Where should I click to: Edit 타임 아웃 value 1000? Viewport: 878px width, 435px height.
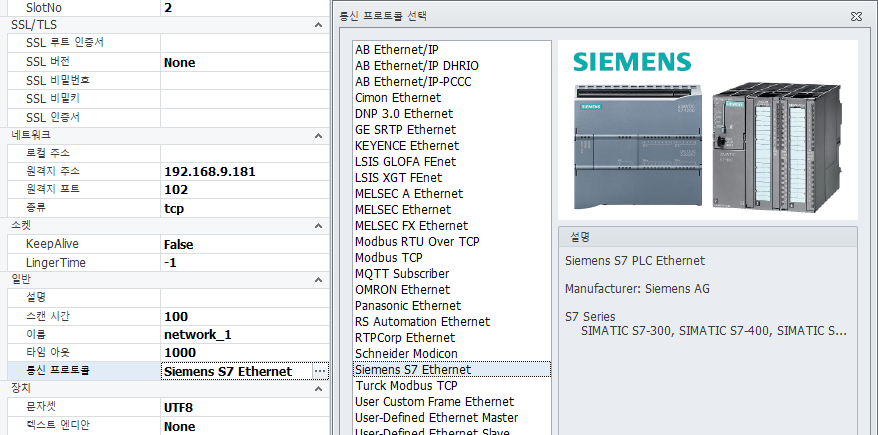(x=245, y=353)
